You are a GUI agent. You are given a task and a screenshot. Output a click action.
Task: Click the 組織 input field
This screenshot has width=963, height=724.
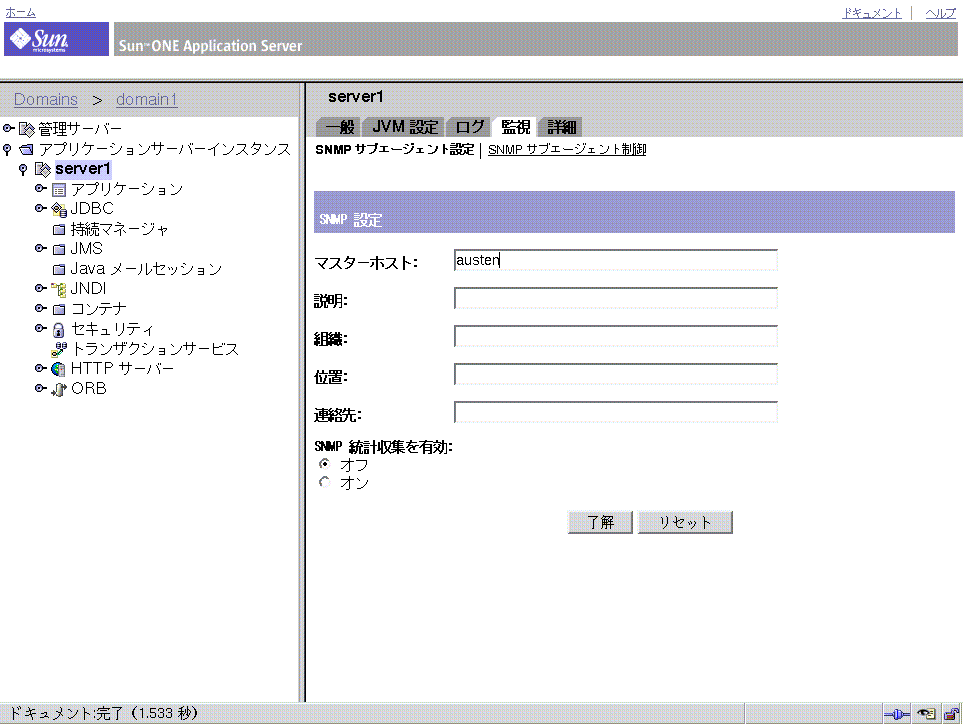(x=615, y=337)
